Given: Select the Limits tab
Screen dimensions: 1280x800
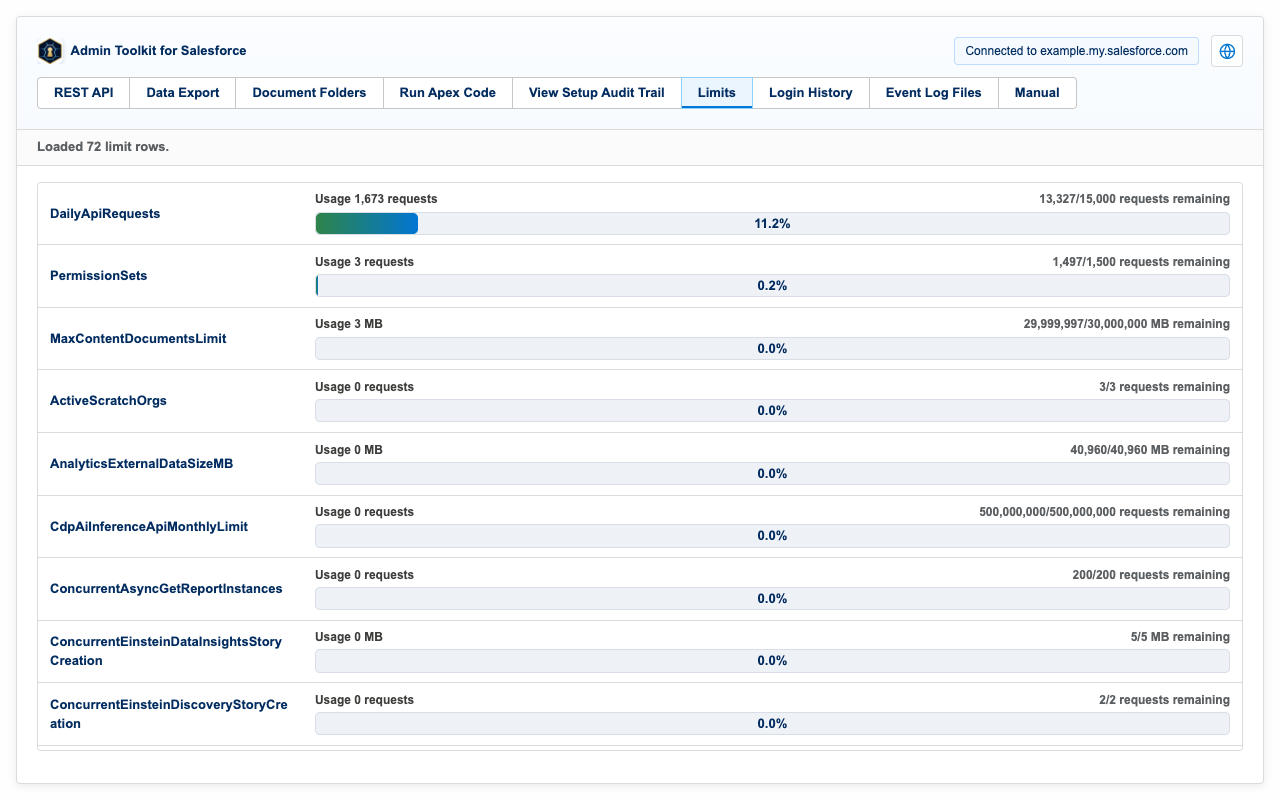Looking at the screenshot, I should 717,93.
